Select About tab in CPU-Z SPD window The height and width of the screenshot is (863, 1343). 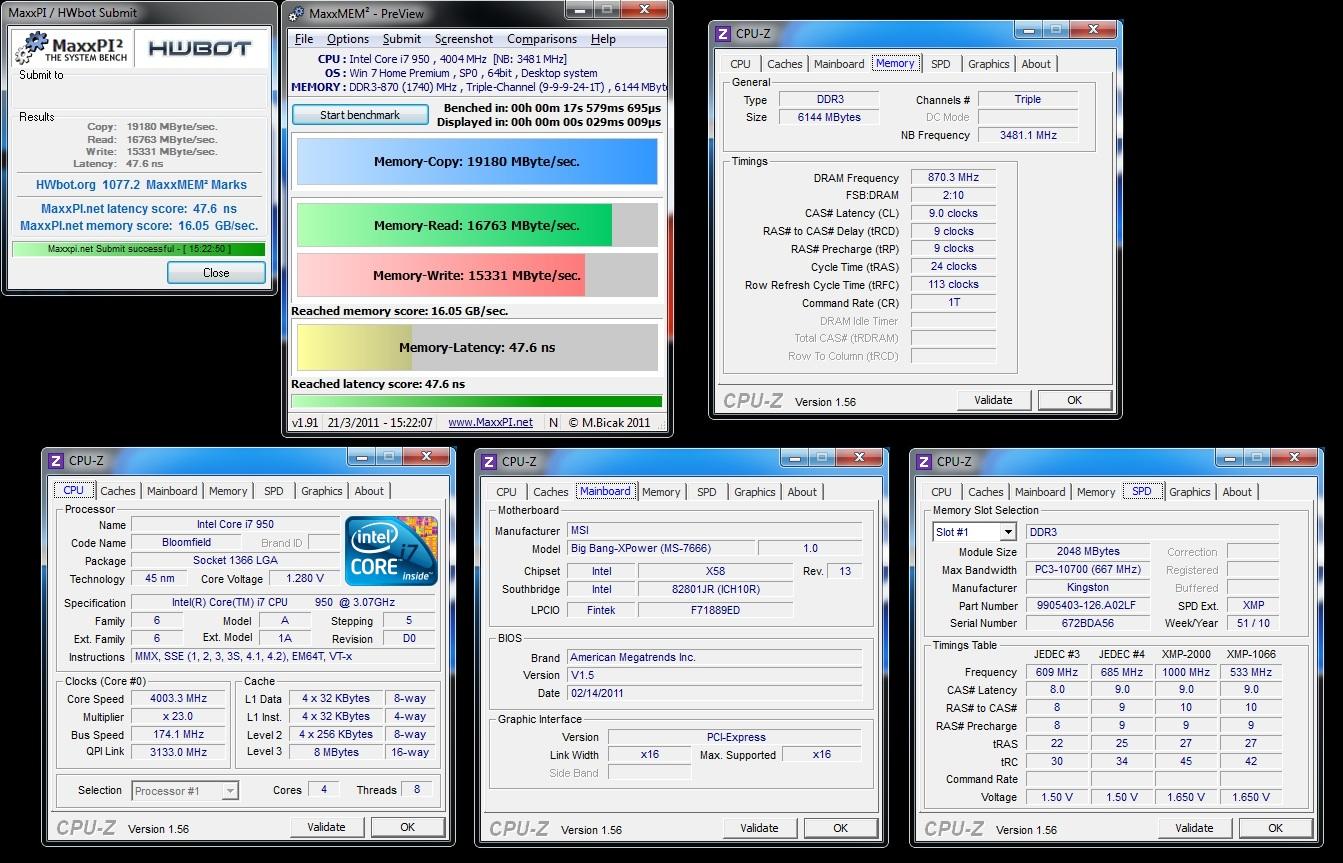(1237, 492)
